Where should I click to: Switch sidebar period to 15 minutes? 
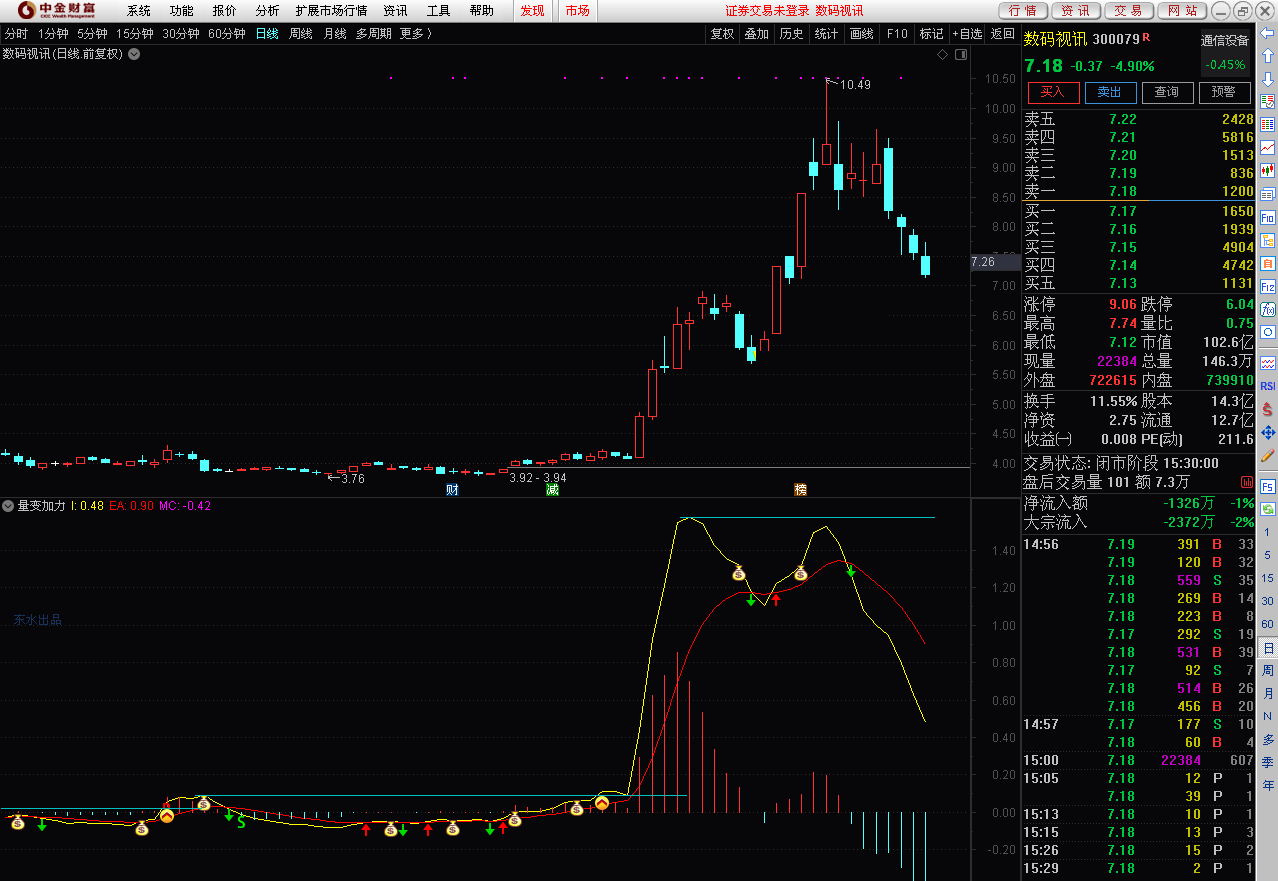(1267, 579)
